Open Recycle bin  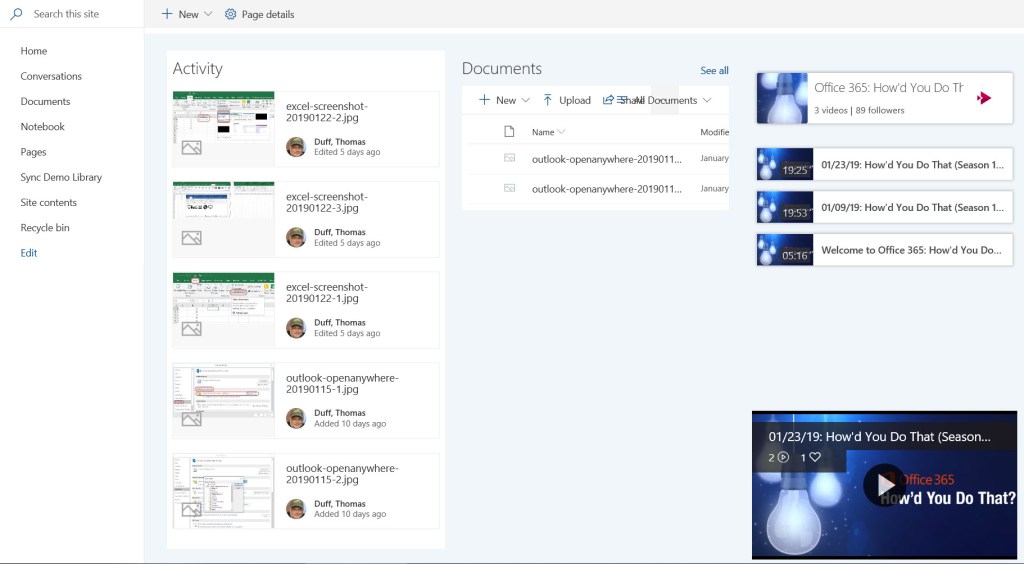click(x=44, y=228)
